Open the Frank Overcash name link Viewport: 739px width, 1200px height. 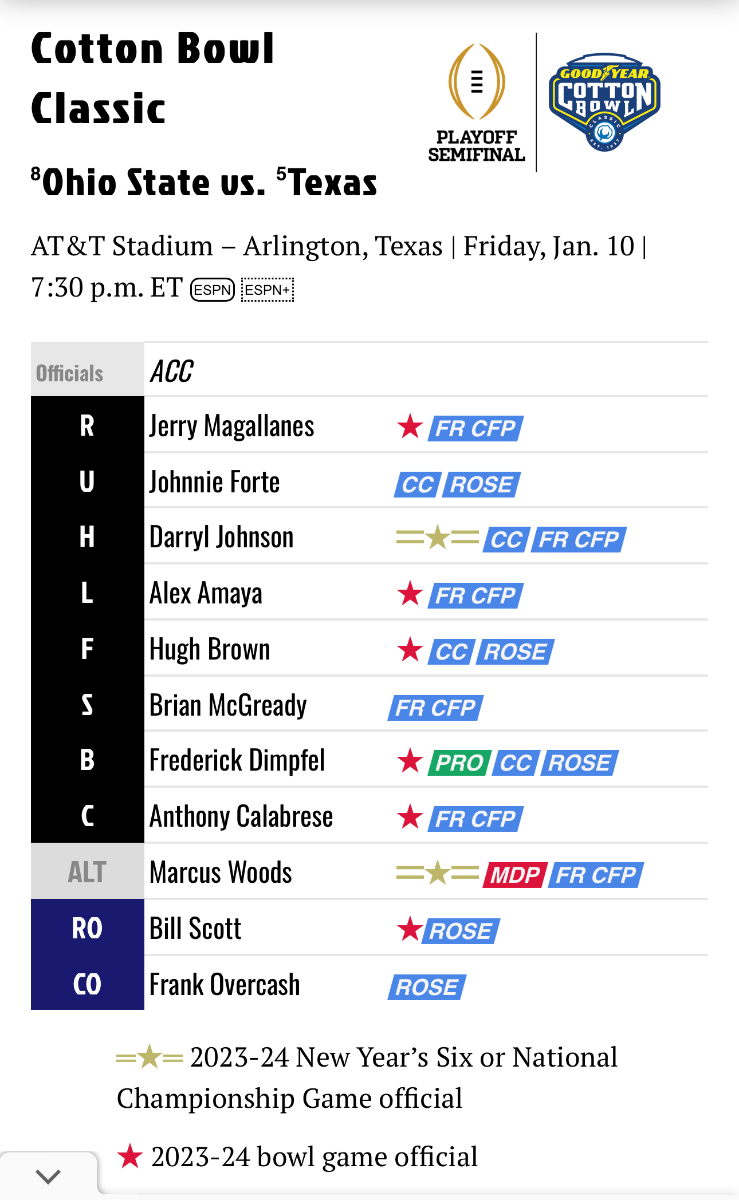(x=224, y=985)
